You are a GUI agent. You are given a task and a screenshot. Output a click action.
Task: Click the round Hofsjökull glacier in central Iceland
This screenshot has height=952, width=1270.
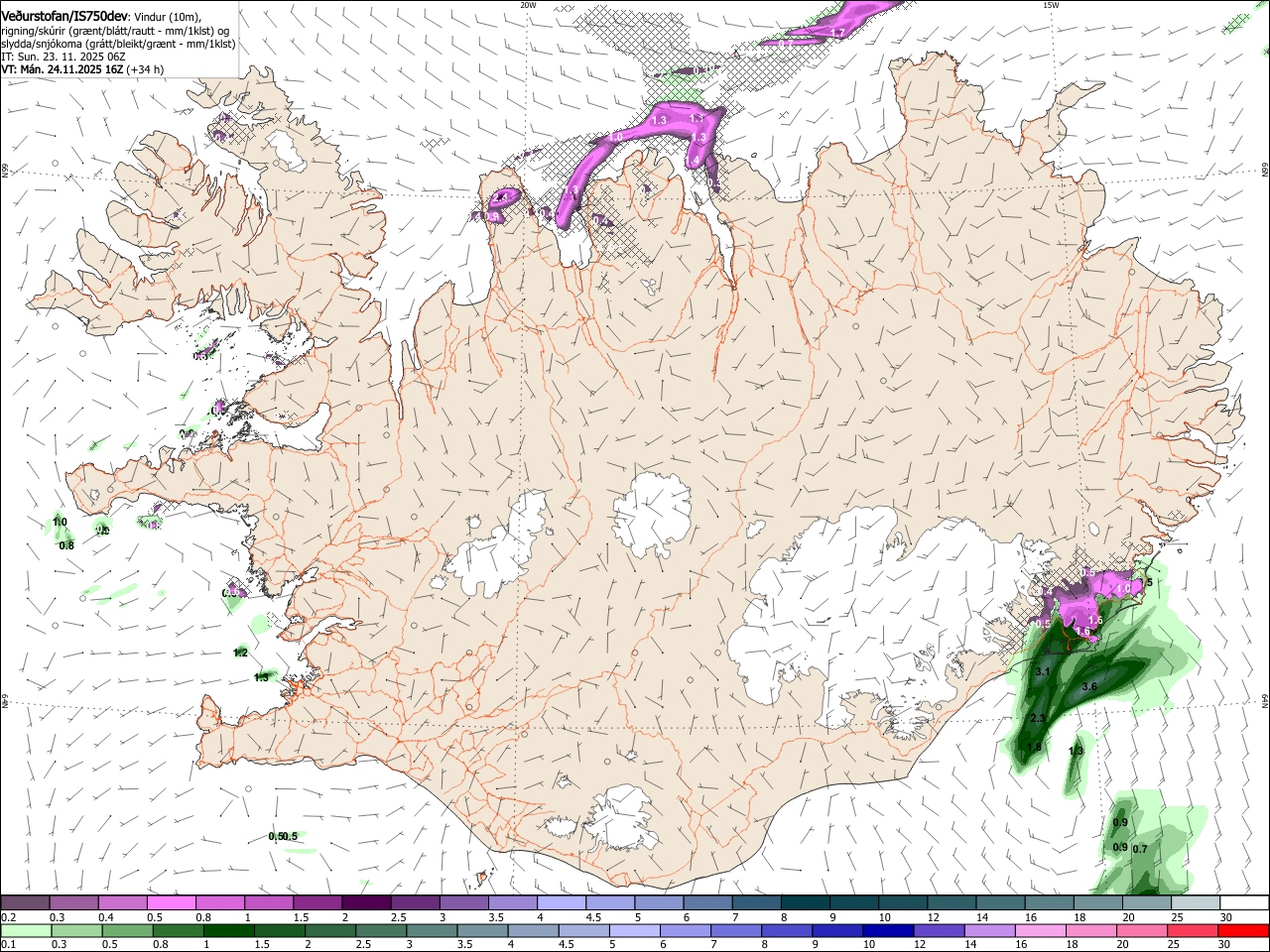(652, 516)
